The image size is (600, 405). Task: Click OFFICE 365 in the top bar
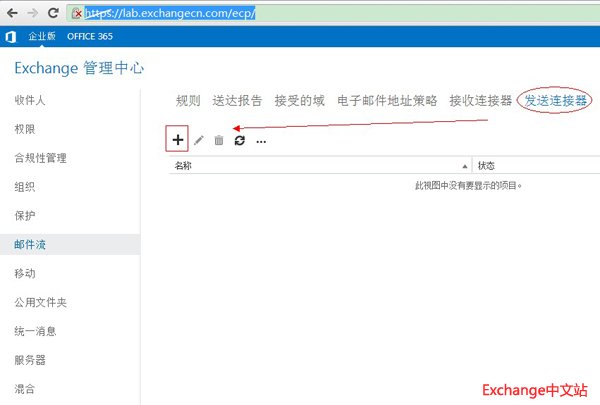[89, 36]
